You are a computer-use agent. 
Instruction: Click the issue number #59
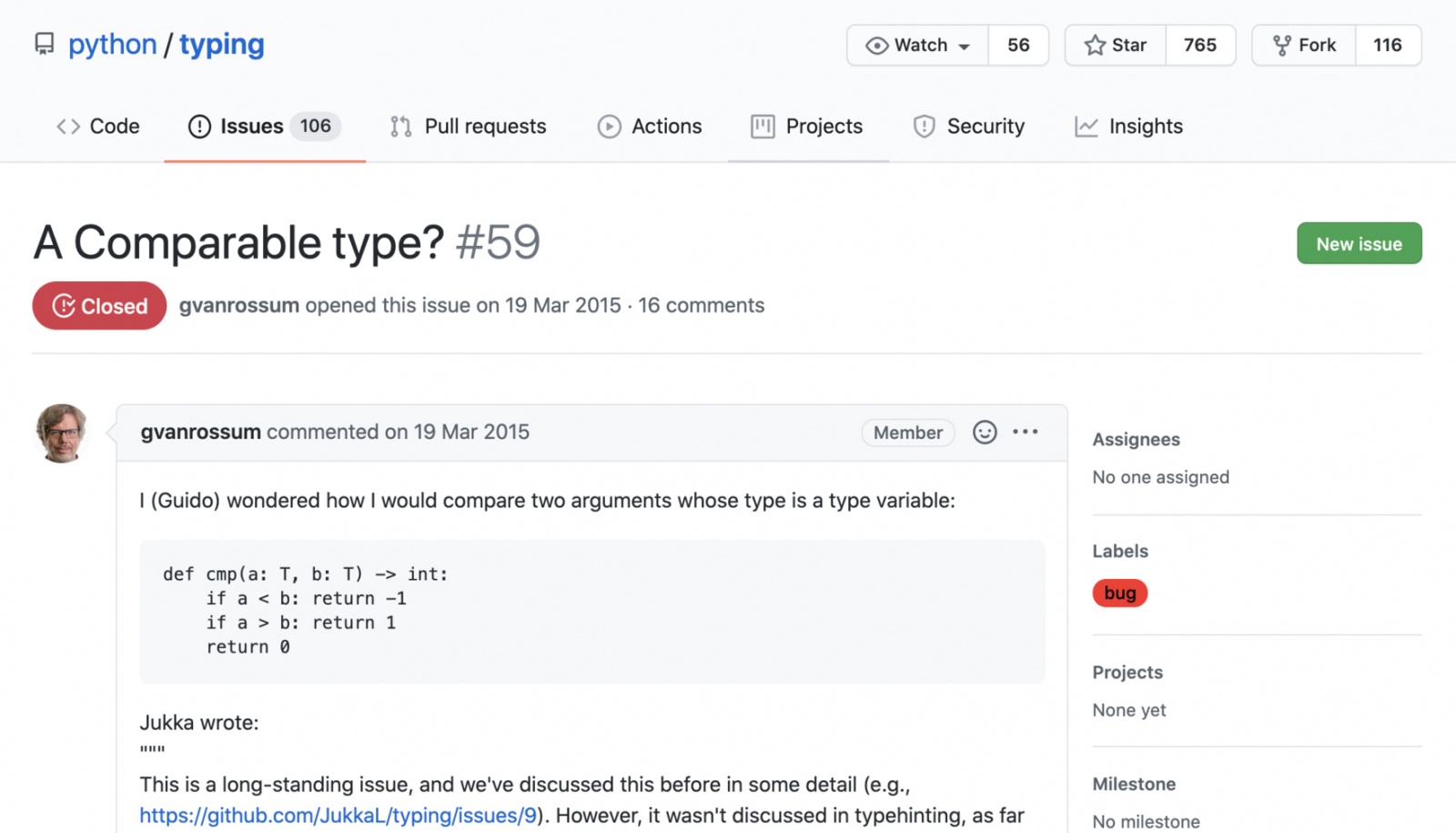(x=498, y=242)
